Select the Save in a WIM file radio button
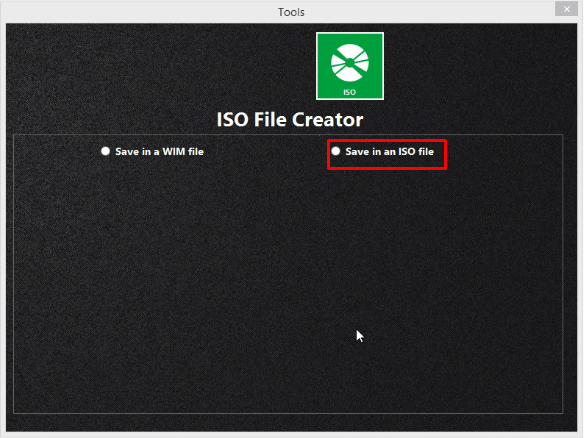Viewport: 584px width, 438px height. pos(105,151)
